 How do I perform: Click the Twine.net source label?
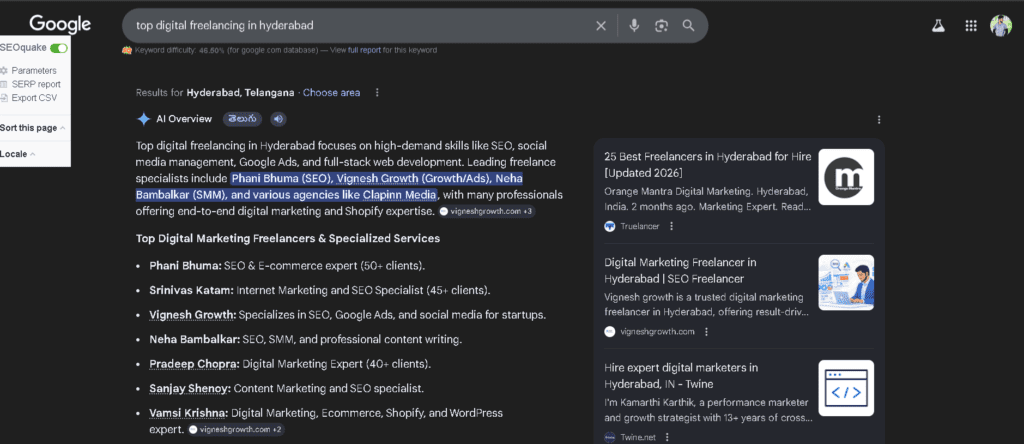(638, 437)
